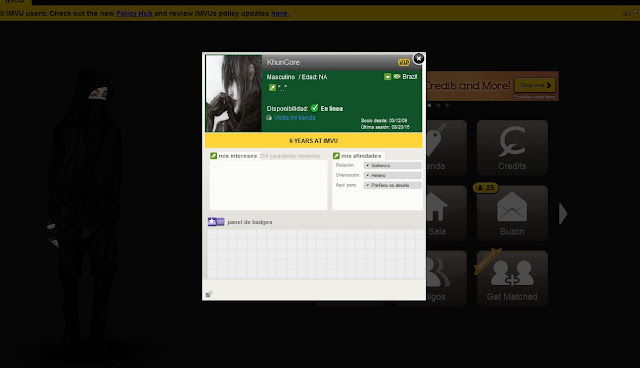Click the 25 notification badge above Buzón

click(485, 188)
